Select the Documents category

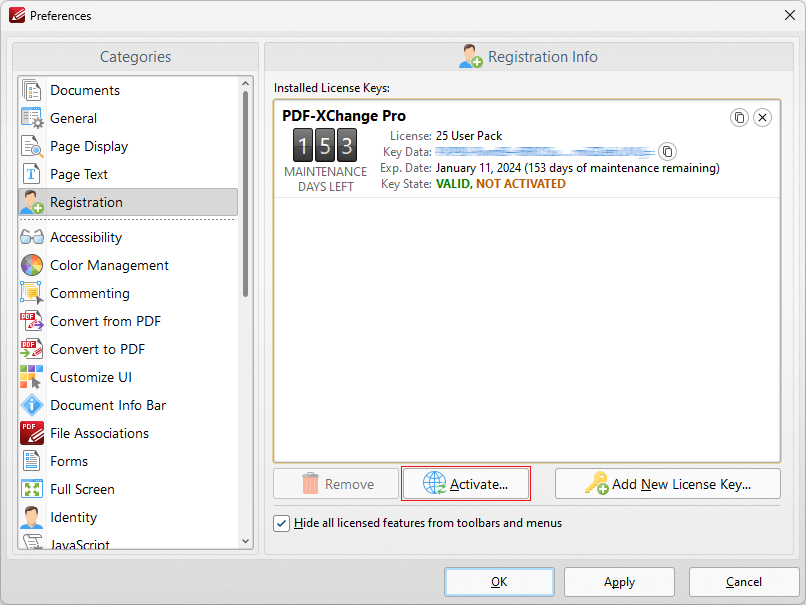128,90
